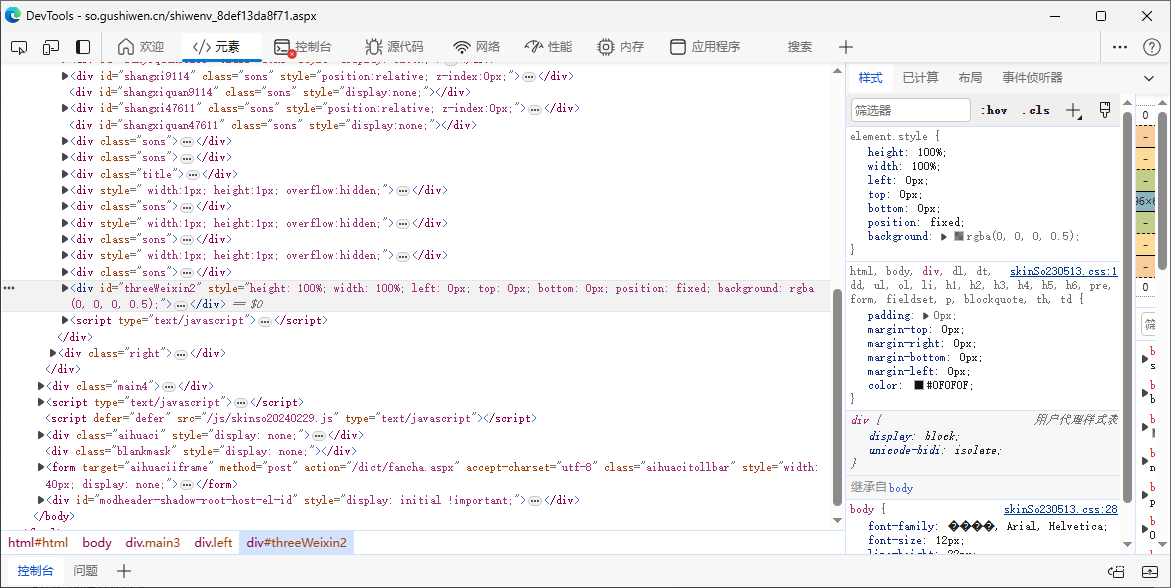
Task: Click the 筛选器 filter input field
Action: (910, 110)
